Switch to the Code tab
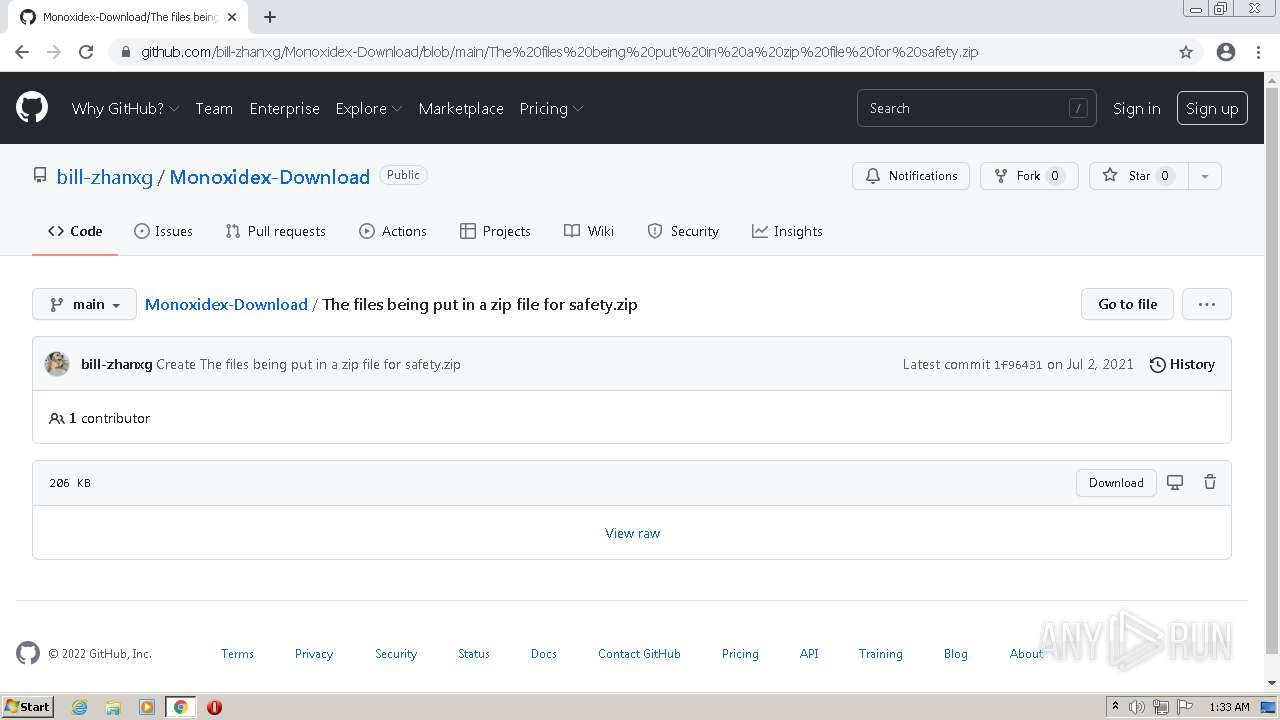Screen dimensions: 1280x720 coord(75,231)
